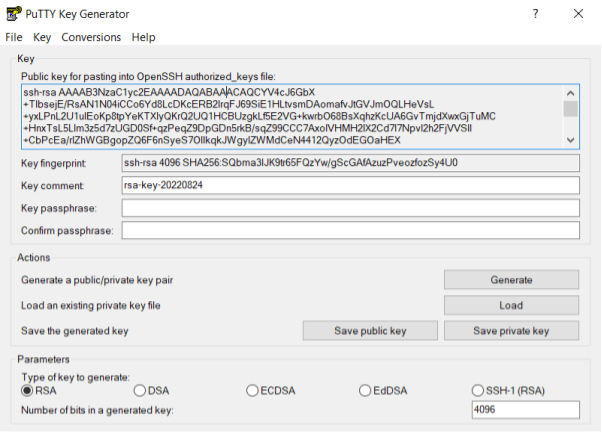Viewport: 602px width, 432px height.
Task: Click the Key passphrase field
Action: tap(350, 208)
